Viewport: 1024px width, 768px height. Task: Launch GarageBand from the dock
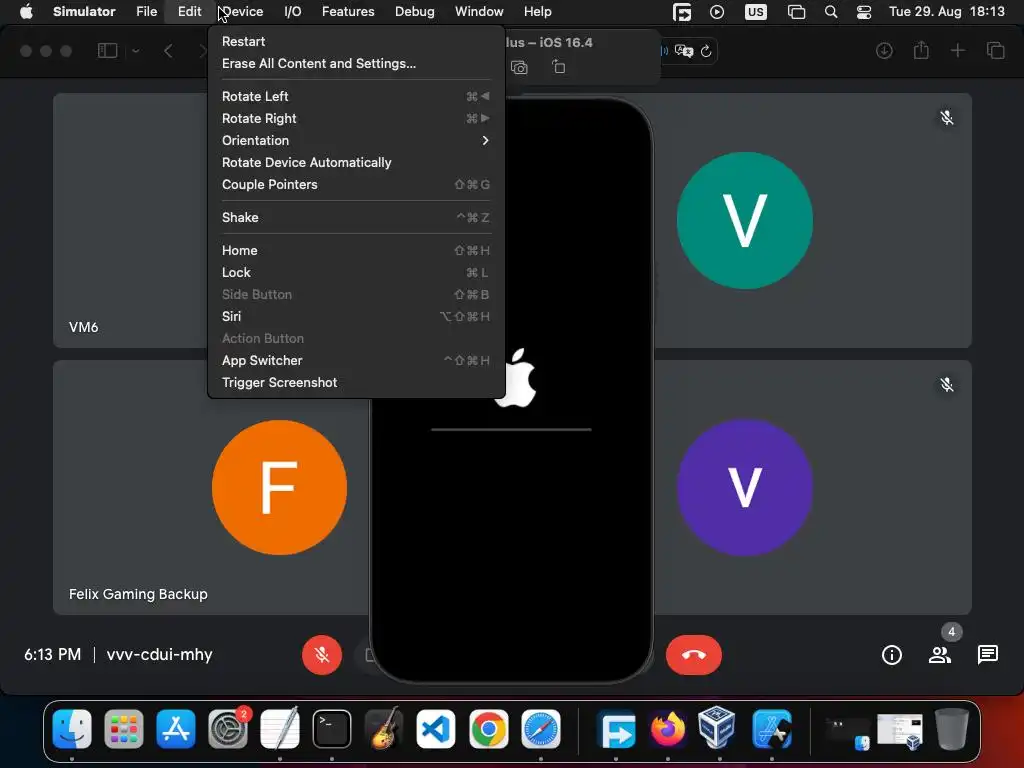[384, 729]
